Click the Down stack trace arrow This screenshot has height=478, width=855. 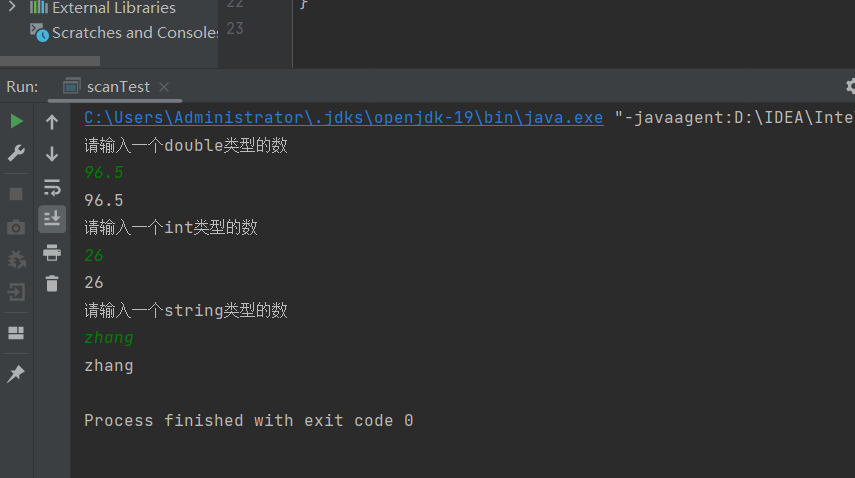(52, 154)
